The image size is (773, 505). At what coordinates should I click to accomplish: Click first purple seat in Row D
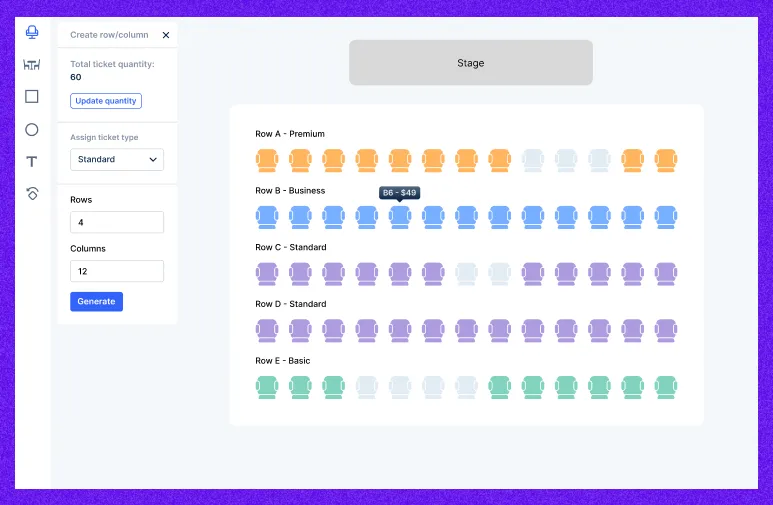coord(267,331)
